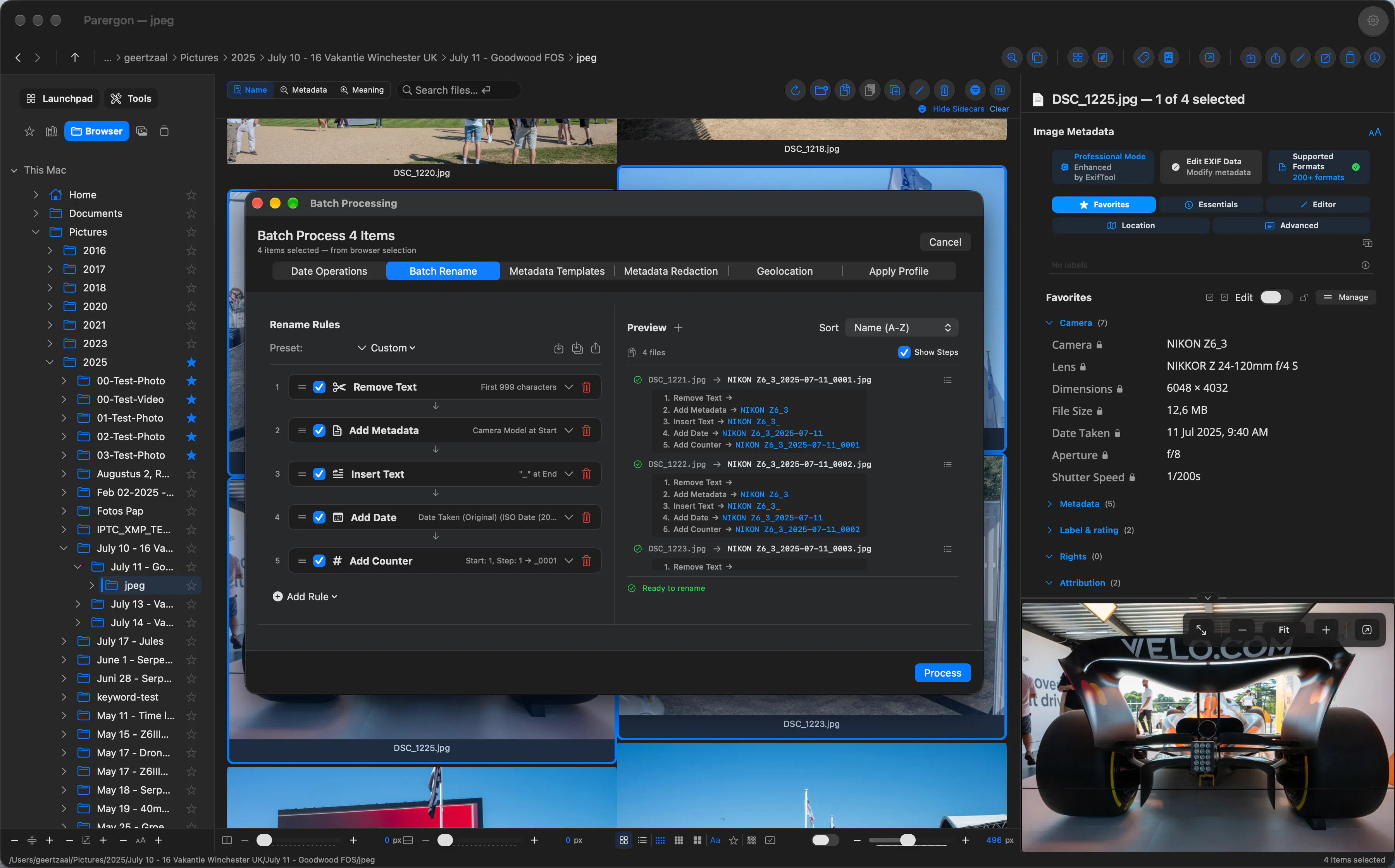Image resolution: width=1395 pixels, height=868 pixels.
Task: Expand the Add Counter rule options
Action: pyautogui.click(x=568, y=561)
